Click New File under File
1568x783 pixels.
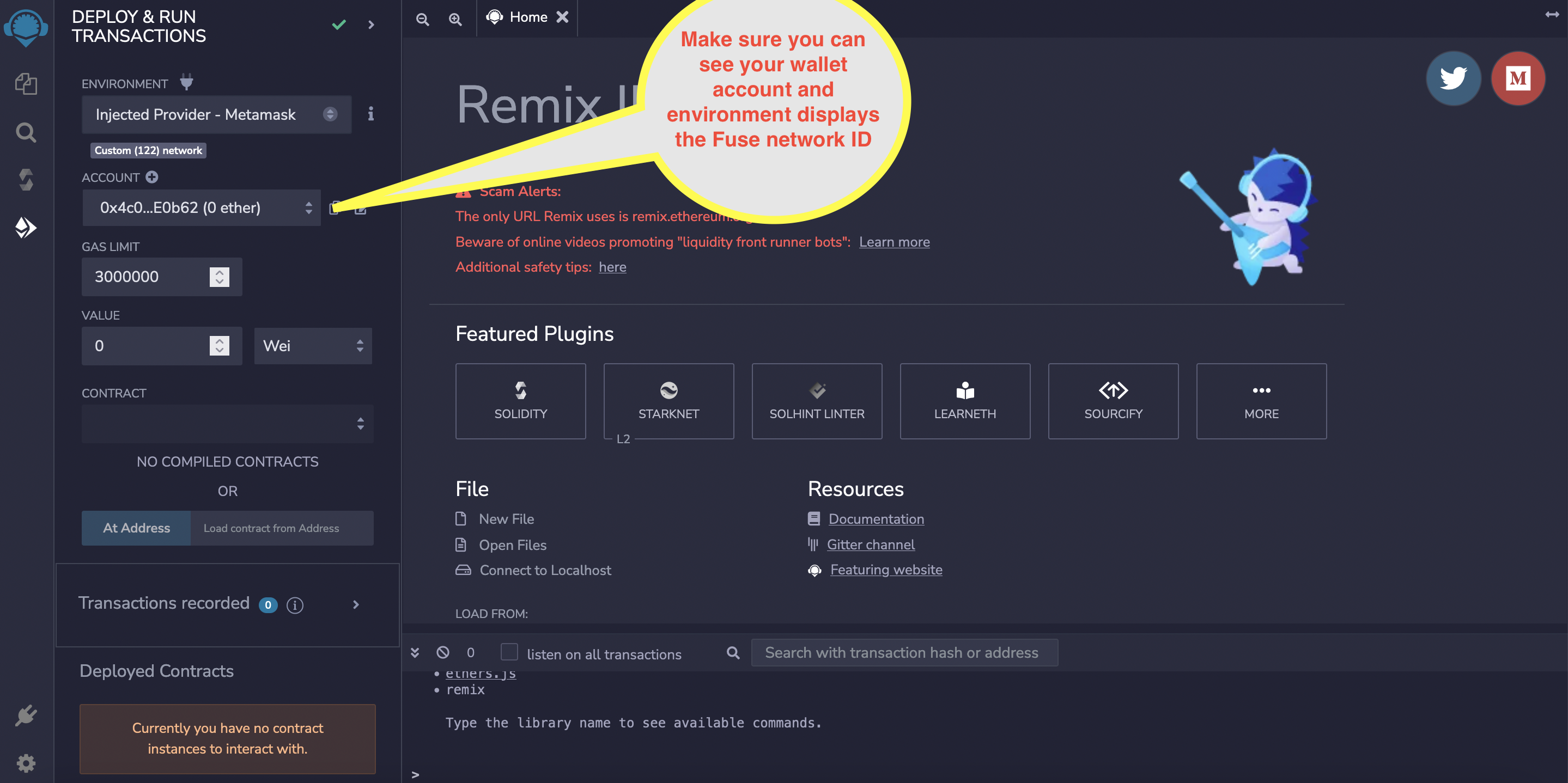506,518
